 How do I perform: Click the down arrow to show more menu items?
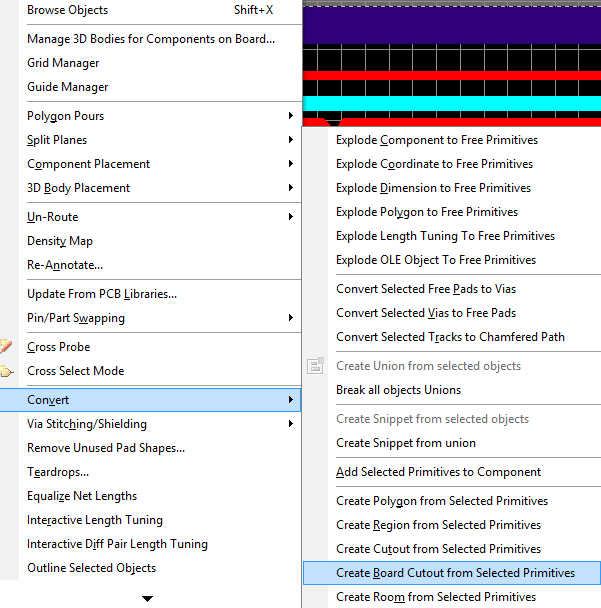(x=147, y=599)
